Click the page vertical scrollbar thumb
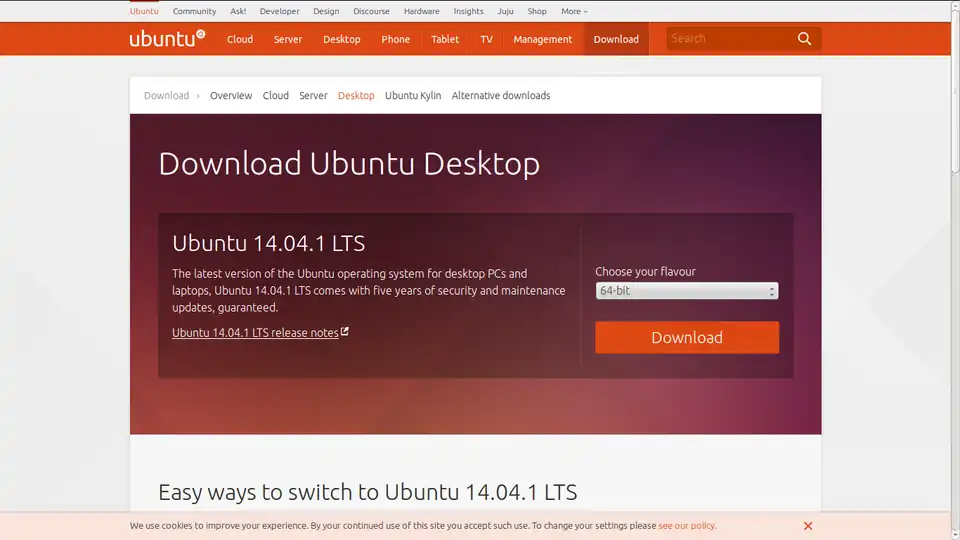Image resolution: width=960 pixels, height=540 pixels. [x=955, y=91]
